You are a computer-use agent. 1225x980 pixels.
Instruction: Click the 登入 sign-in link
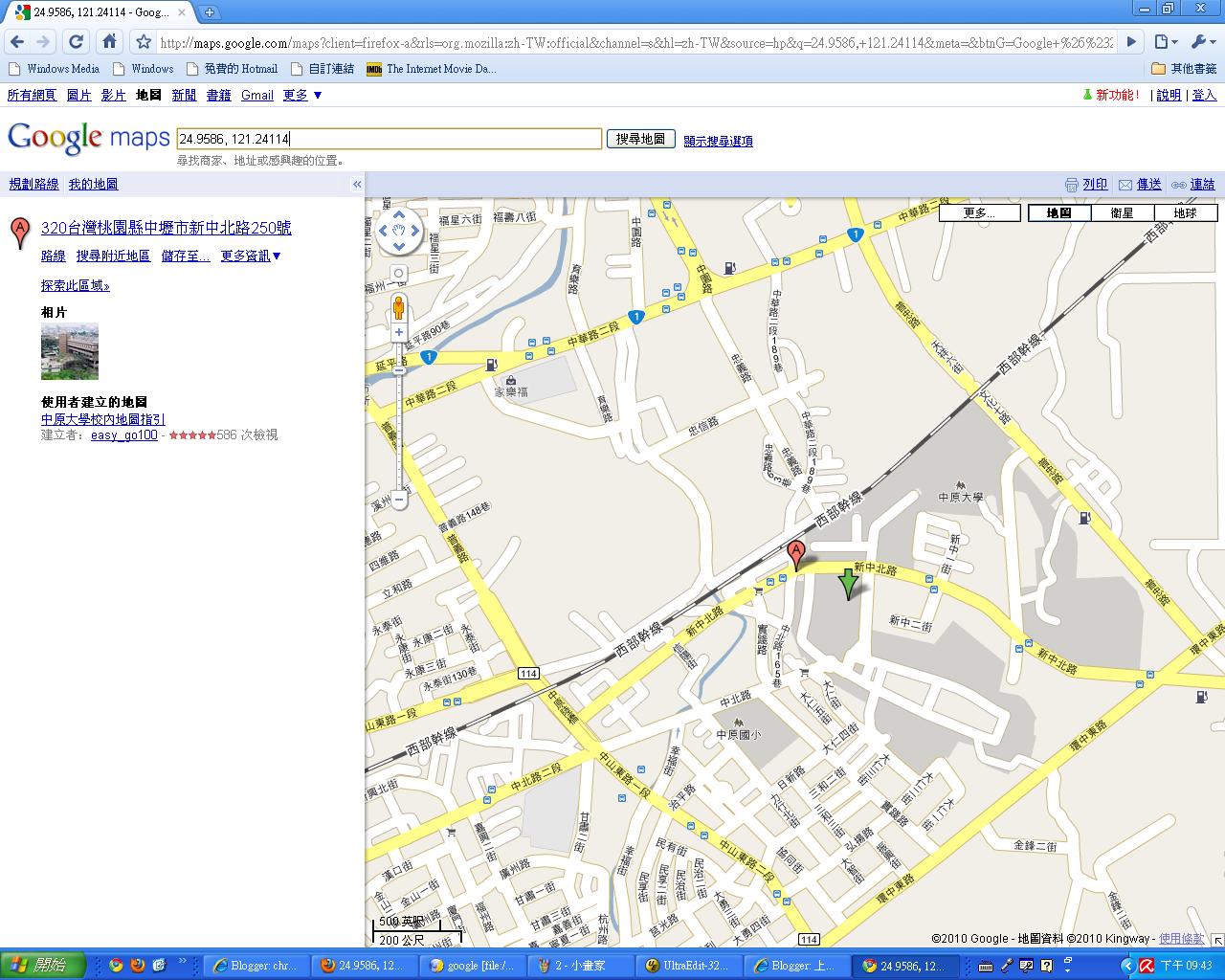click(x=1204, y=95)
